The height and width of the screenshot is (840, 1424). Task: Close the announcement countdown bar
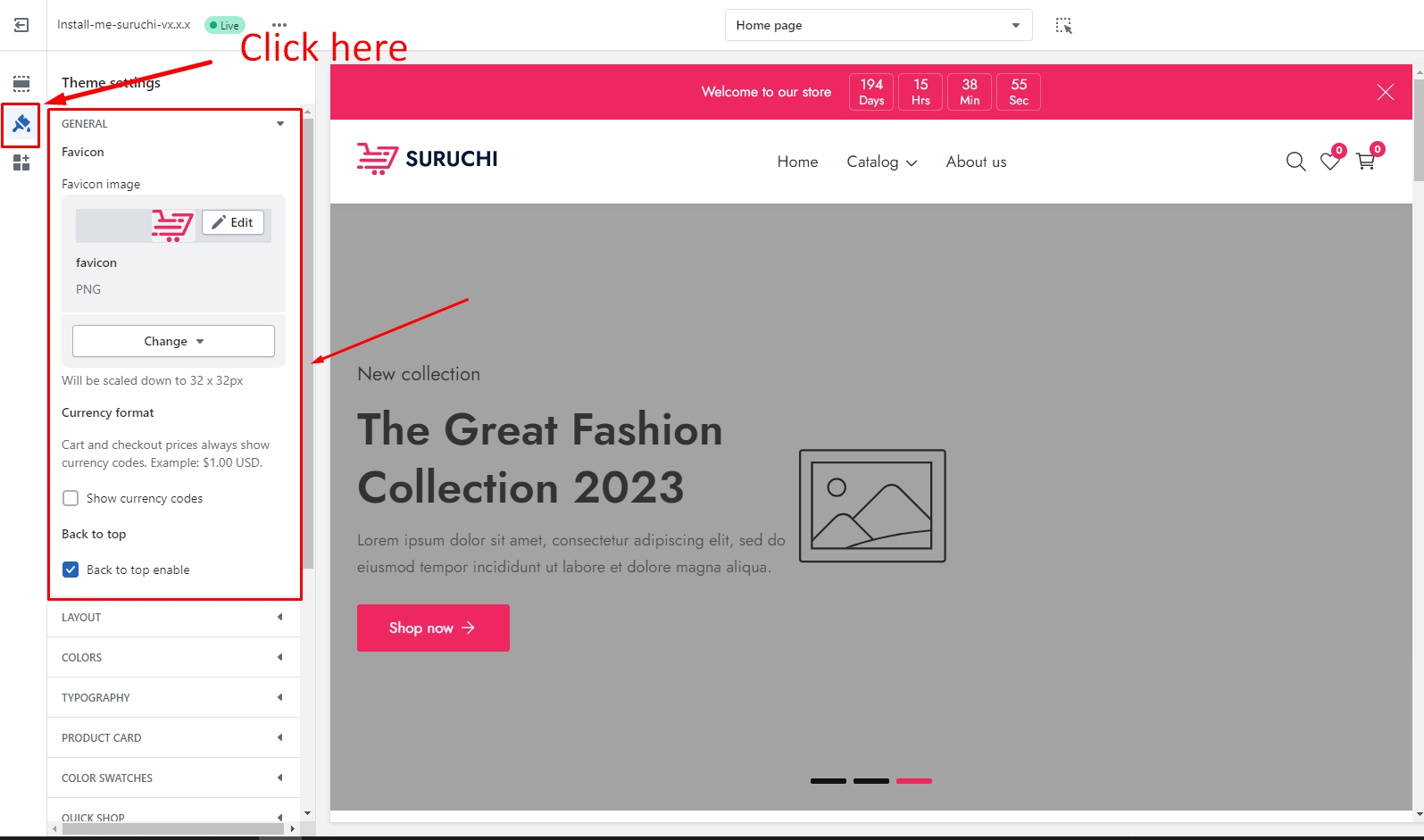(1385, 92)
